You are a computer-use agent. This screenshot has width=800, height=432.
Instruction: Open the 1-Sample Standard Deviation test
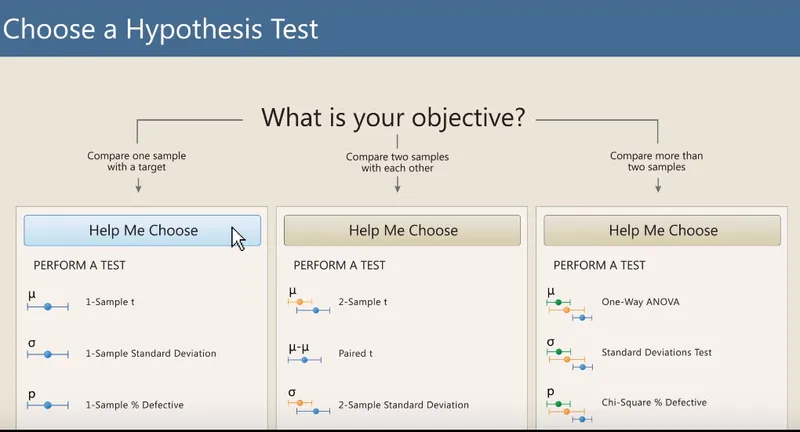[x=151, y=353]
